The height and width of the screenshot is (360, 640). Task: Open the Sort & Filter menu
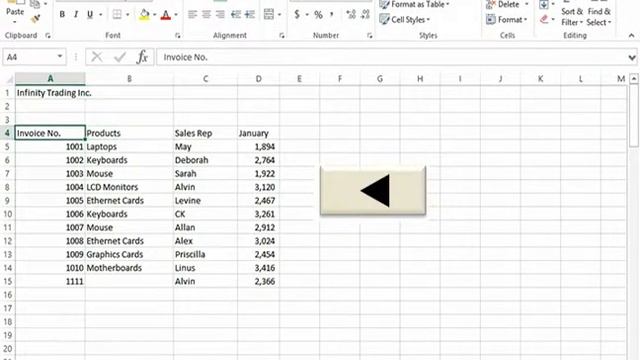(x=572, y=16)
